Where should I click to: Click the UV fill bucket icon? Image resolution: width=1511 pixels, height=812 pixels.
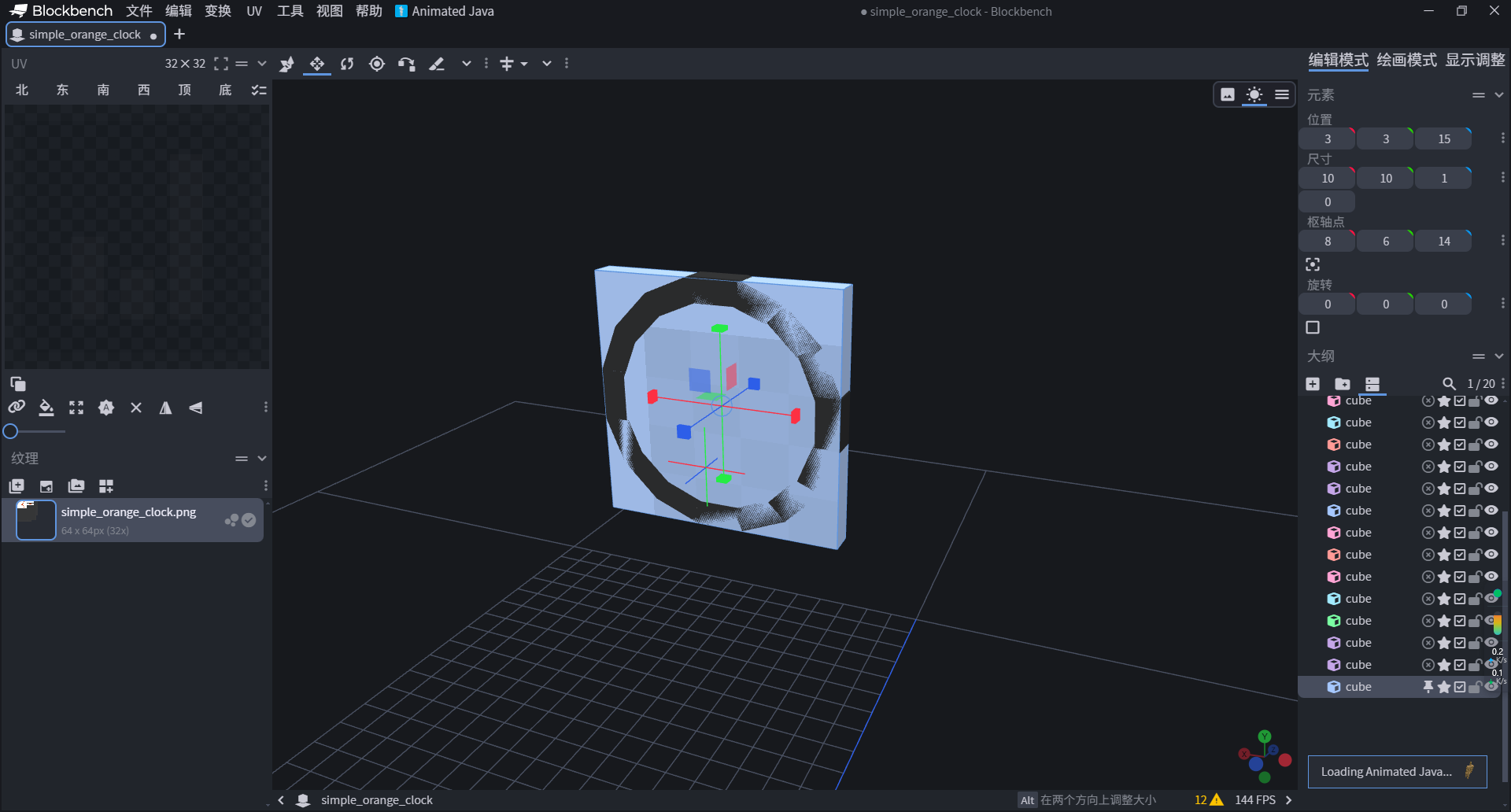tap(46, 408)
